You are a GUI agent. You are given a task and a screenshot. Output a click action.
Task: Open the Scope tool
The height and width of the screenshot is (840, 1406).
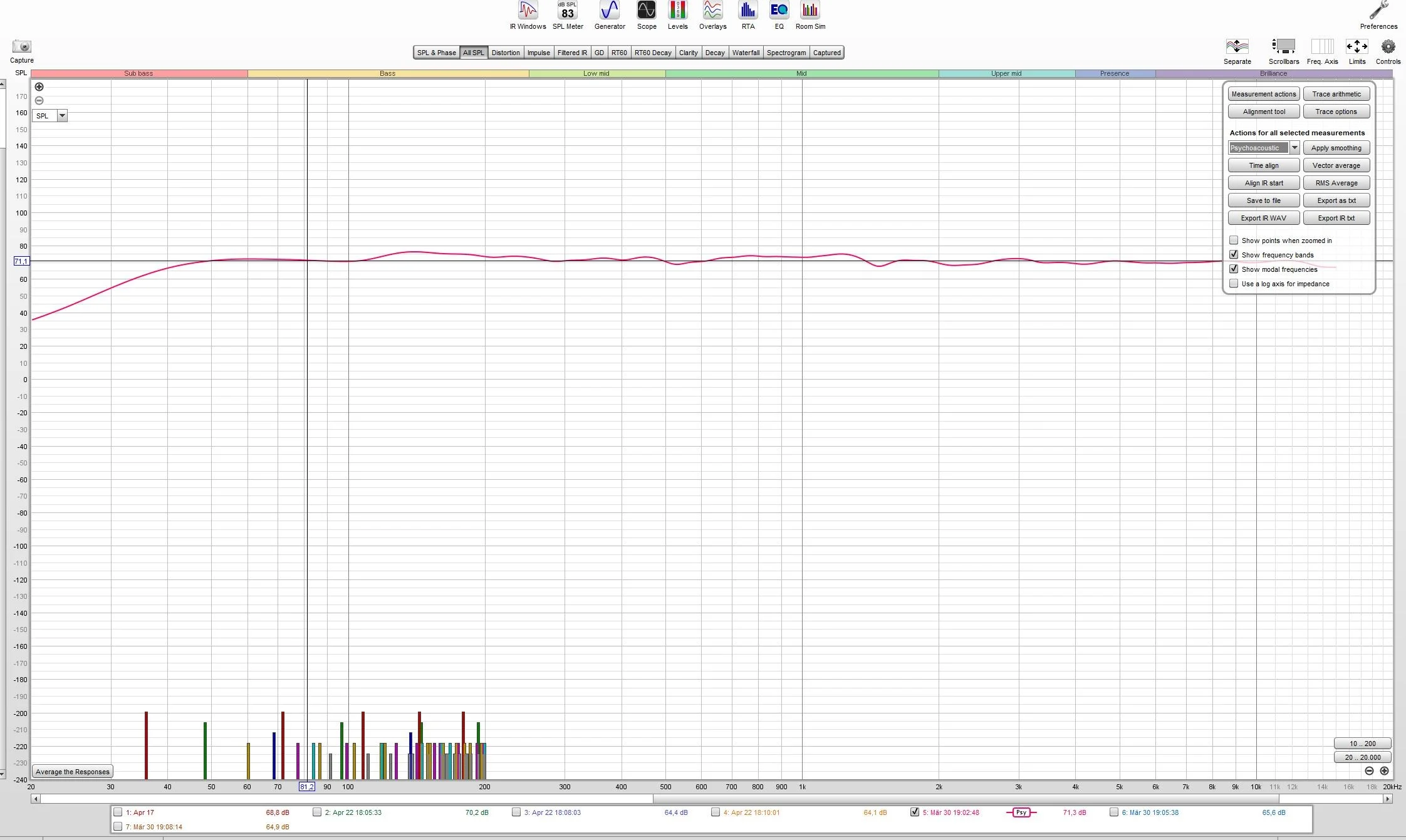647,15
